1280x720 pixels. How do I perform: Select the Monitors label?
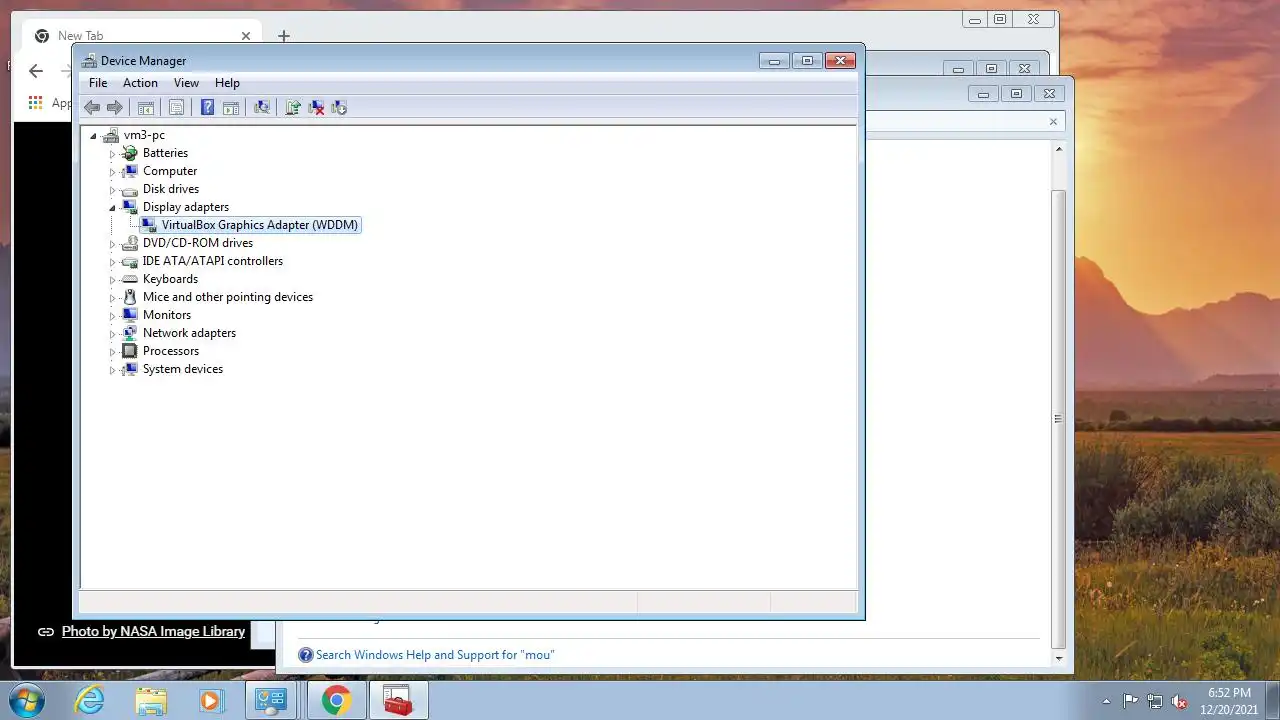click(167, 315)
